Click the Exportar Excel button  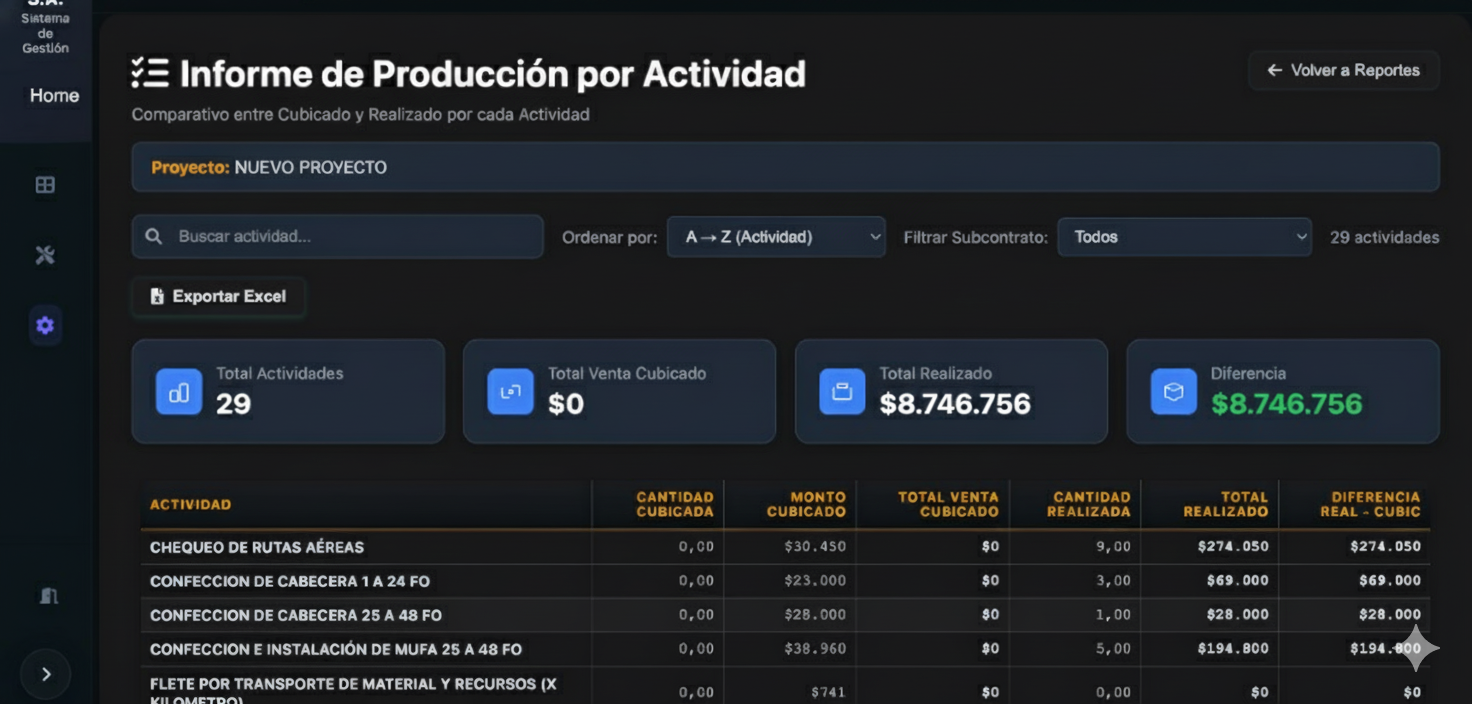coord(218,296)
